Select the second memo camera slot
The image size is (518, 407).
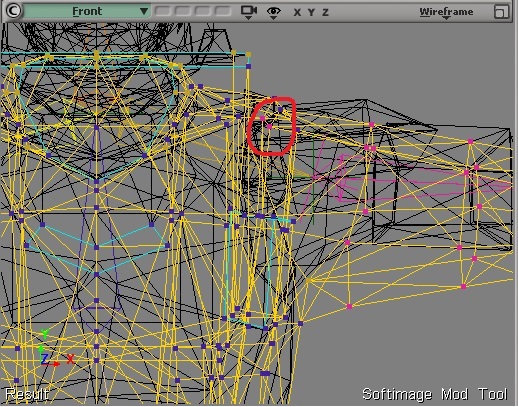point(182,11)
